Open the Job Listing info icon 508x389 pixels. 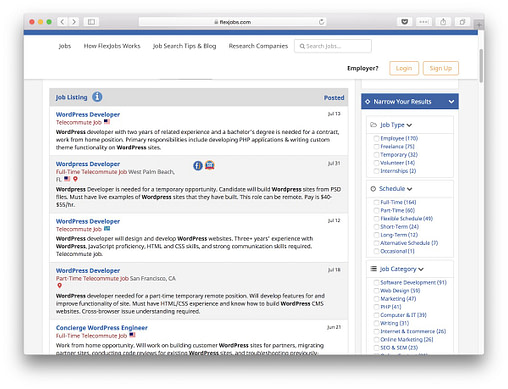pos(97,97)
